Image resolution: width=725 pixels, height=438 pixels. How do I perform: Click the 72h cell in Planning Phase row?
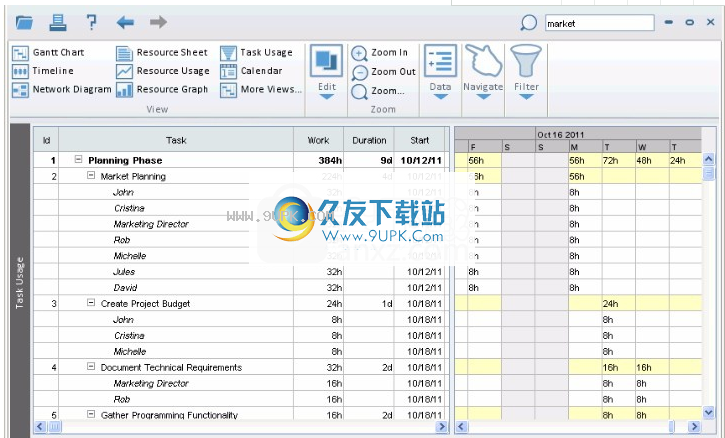(619, 160)
